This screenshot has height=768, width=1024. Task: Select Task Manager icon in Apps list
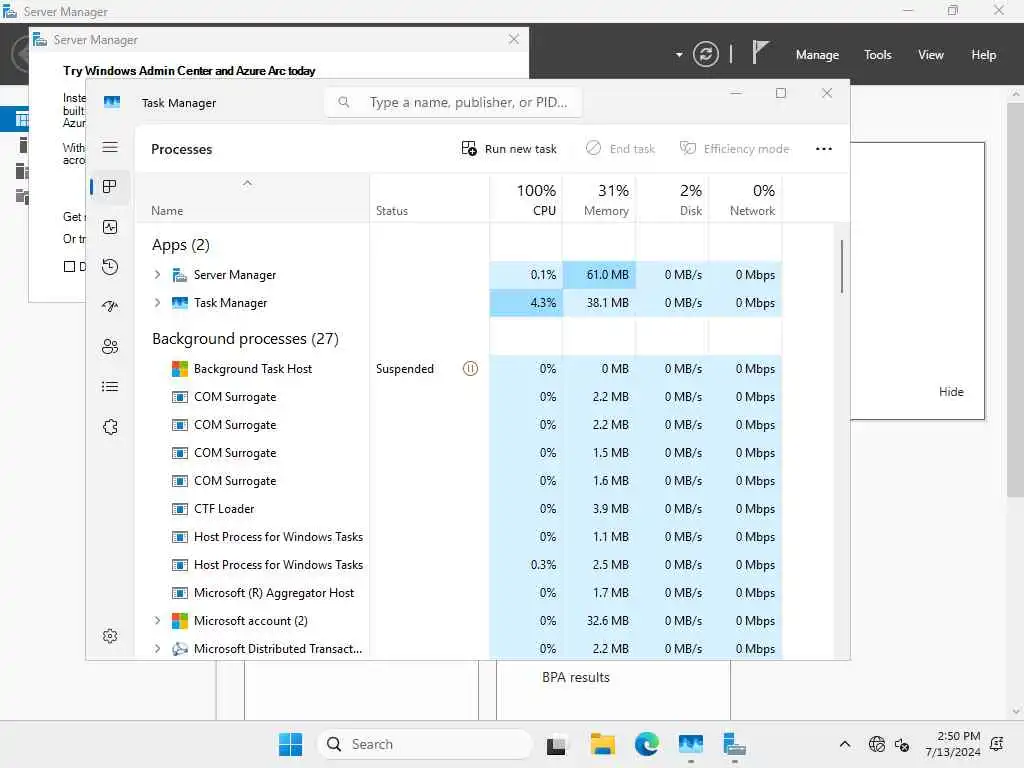pyautogui.click(x=180, y=303)
